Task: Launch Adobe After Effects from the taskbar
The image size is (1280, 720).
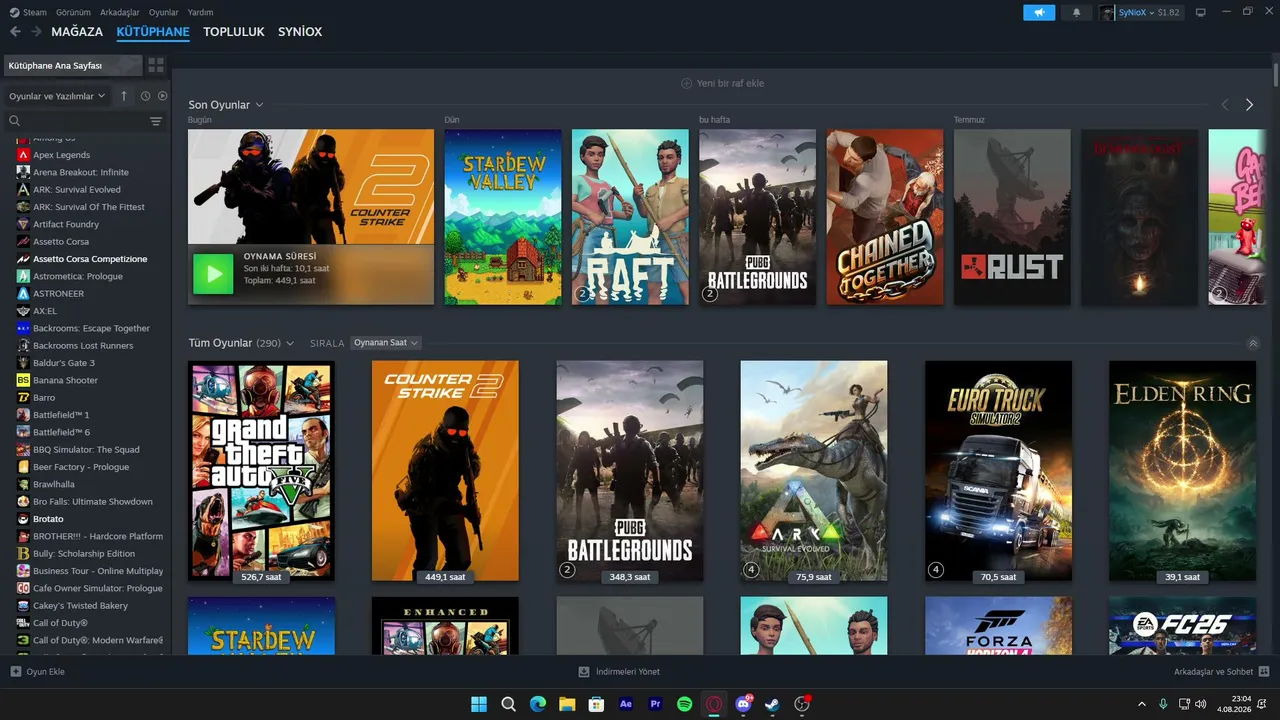Action: [626, 704]
